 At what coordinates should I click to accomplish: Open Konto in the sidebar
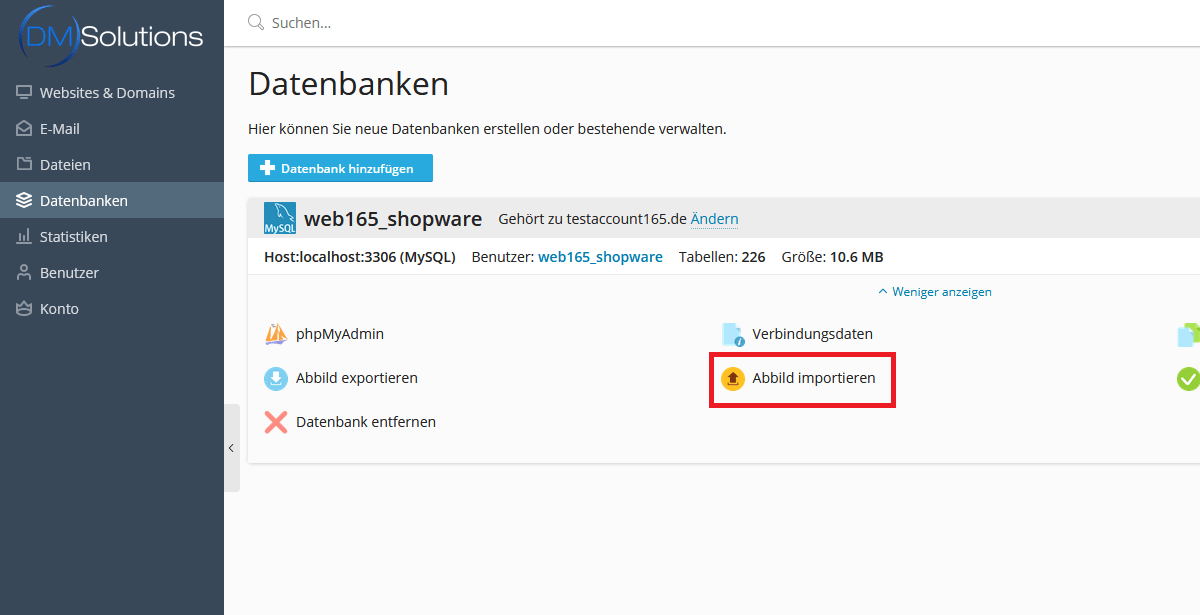(112, 309)
